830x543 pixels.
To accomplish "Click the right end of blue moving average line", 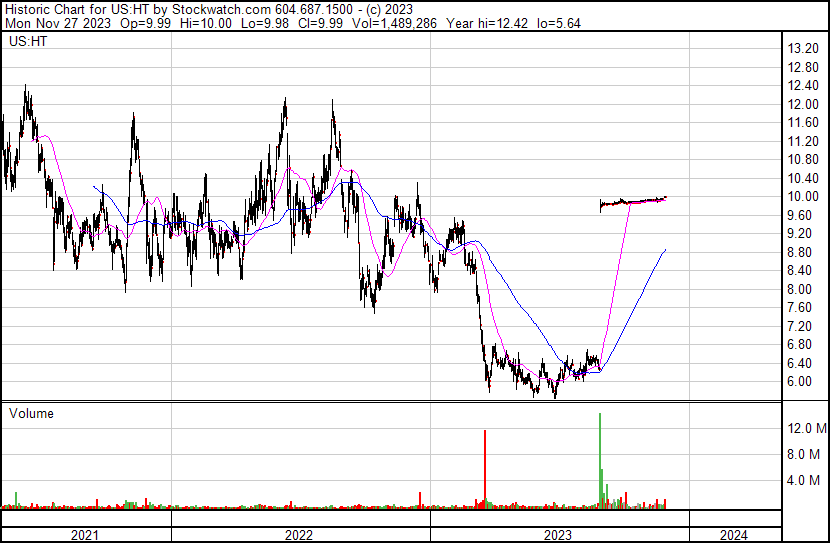I will (x=664, y=250).
